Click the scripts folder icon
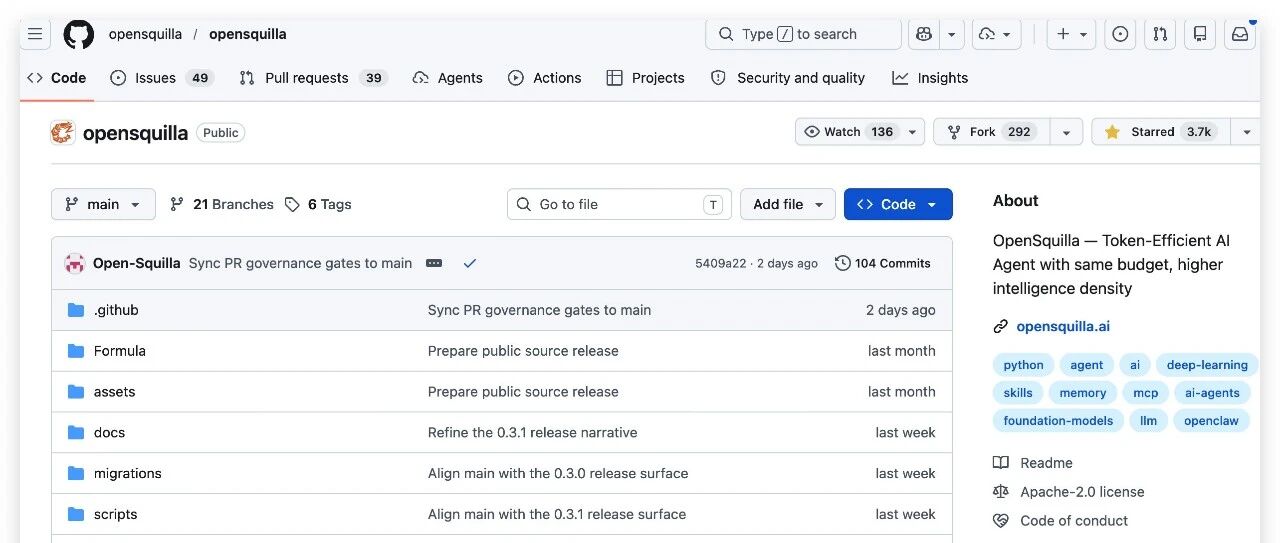Screen dimensions: 1280x543 point(76,514)
